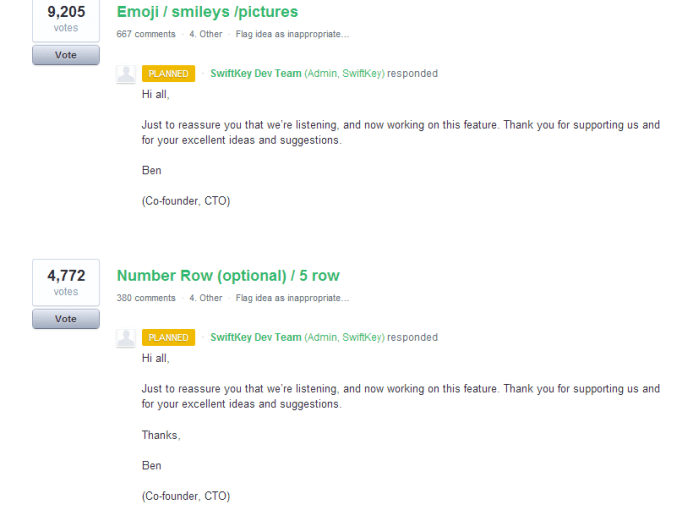Click the PLANNED status badge on Emoji idea
This screenshot has width=693, height=510.
point(168,74)
